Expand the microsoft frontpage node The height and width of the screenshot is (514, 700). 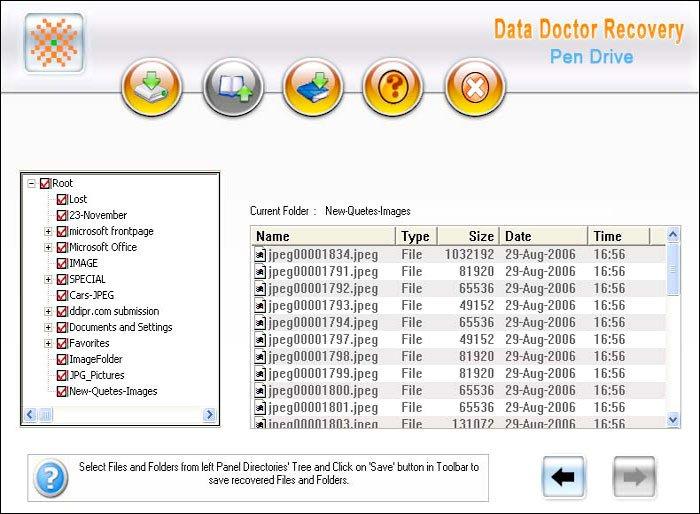click(x=48, y=232)
